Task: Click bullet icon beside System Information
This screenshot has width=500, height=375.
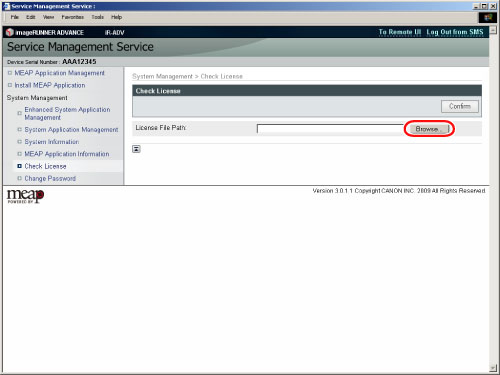Action: point(19,142)
